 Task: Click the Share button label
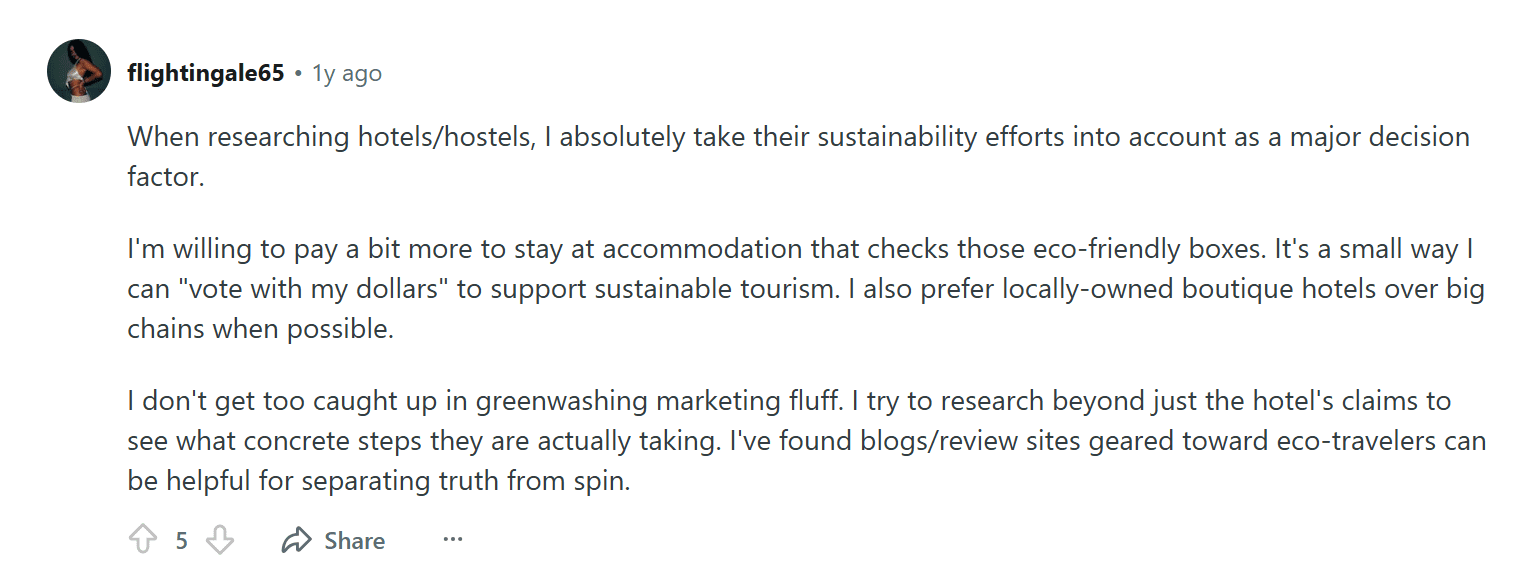[x=352, y=540]
